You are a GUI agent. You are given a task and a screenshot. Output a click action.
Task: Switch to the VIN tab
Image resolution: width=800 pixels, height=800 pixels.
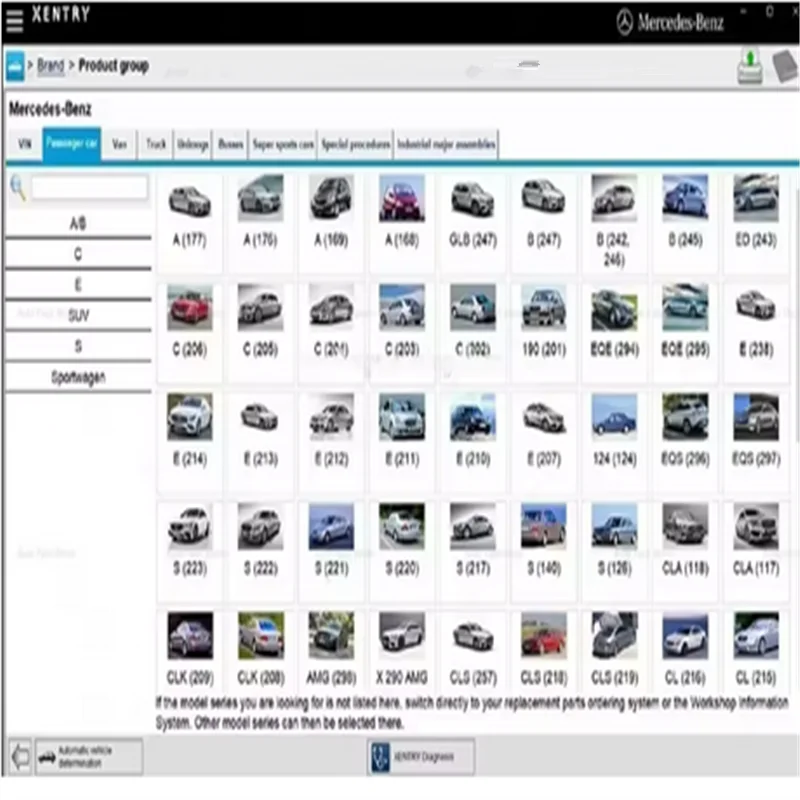click(24, 144)
